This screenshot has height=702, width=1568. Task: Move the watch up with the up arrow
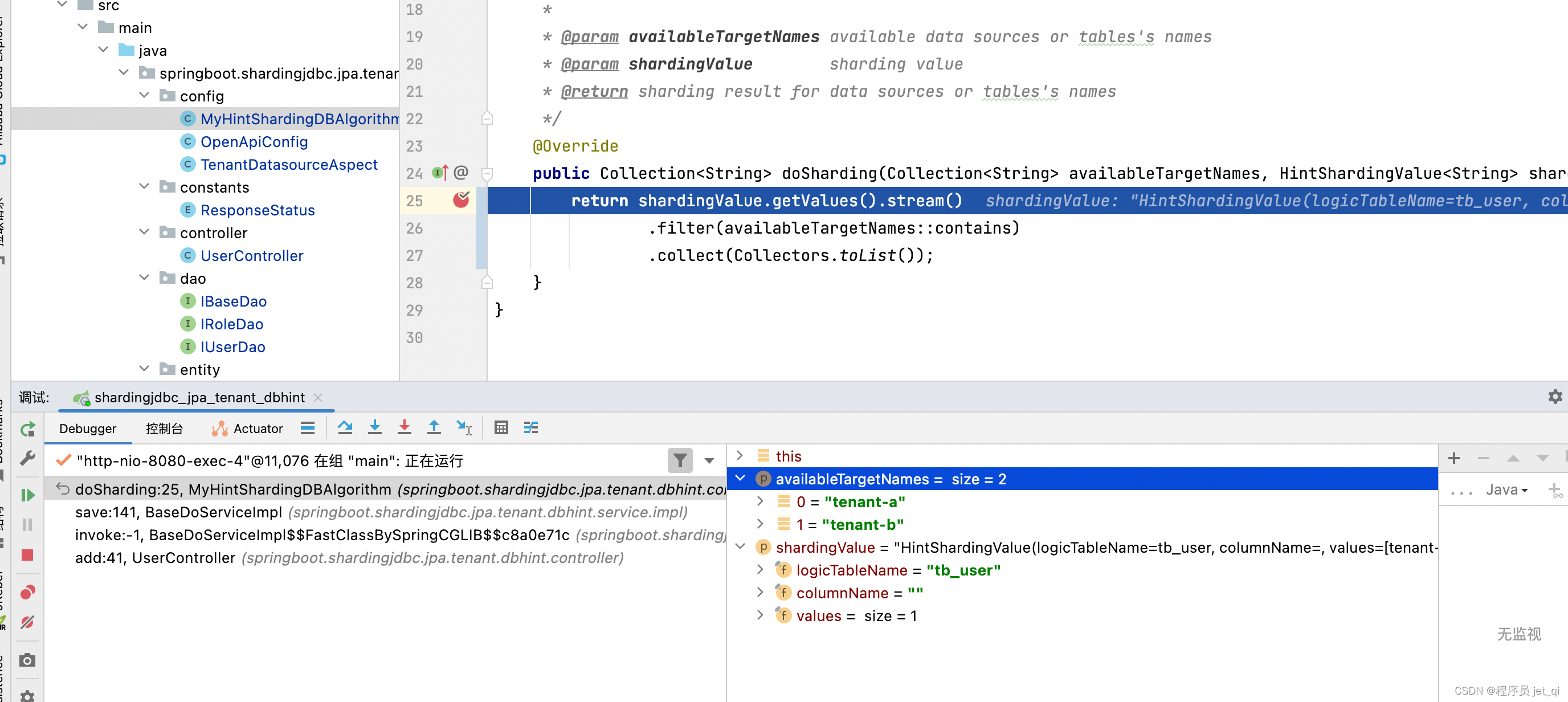coord(1513,458)
